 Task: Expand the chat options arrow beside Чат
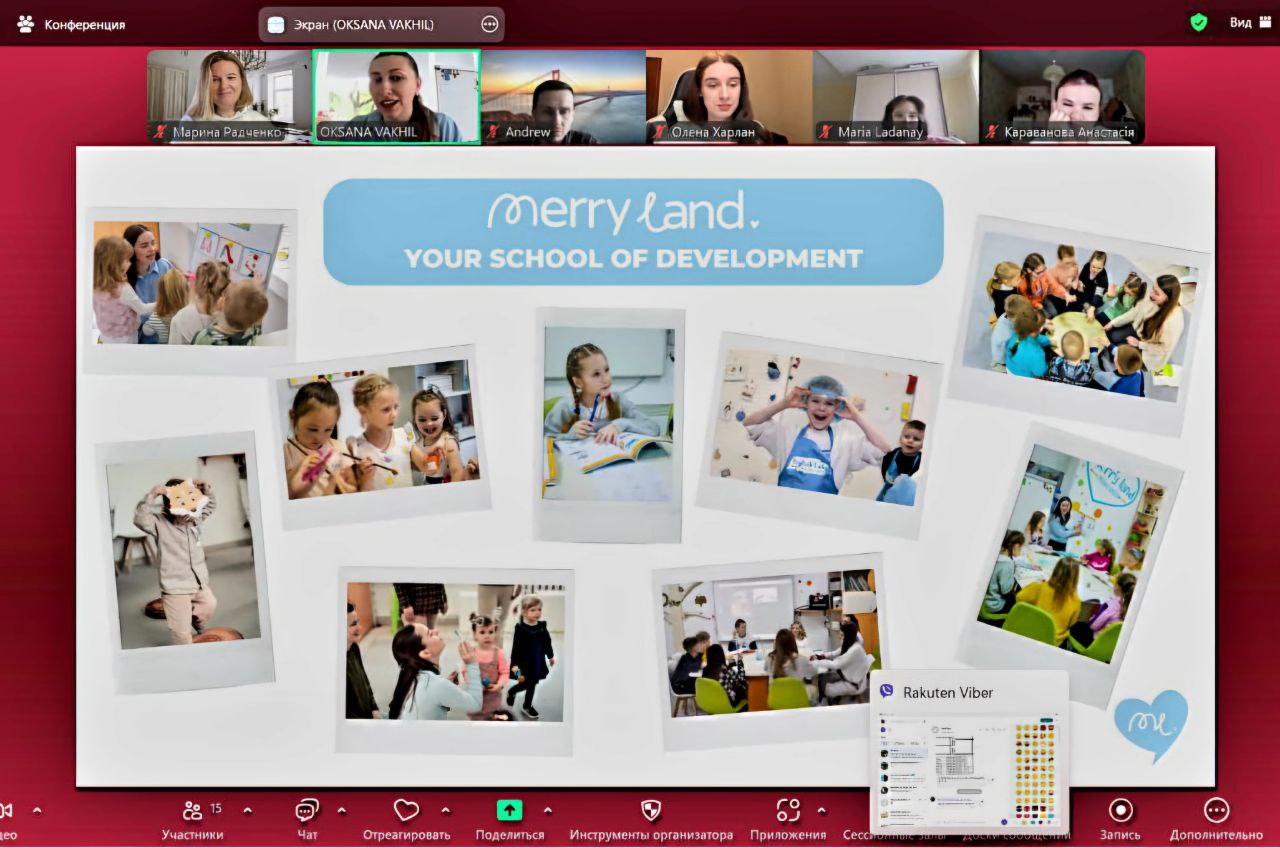tap(342, 810)
